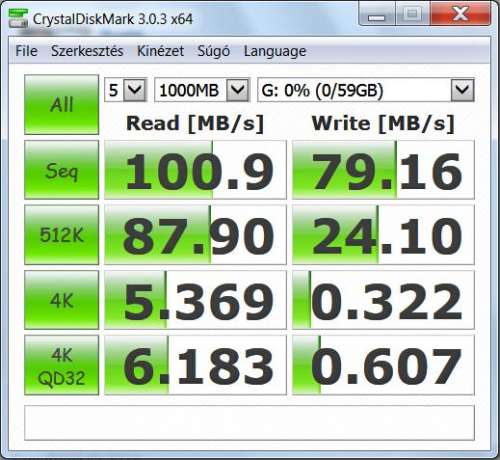
Task: Start the 4K benchmark
Action: tap(62, 300)
